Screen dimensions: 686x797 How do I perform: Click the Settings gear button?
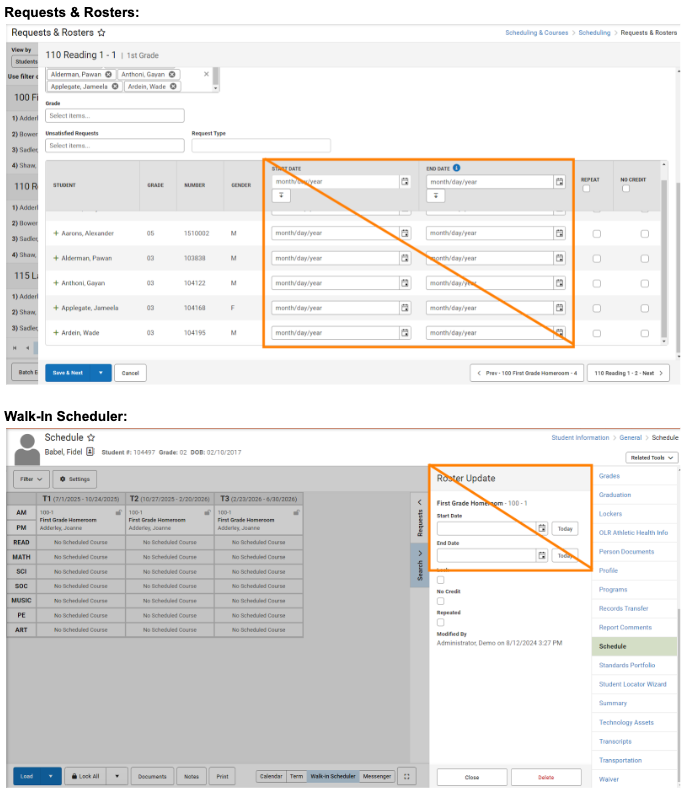click(73, 479)
